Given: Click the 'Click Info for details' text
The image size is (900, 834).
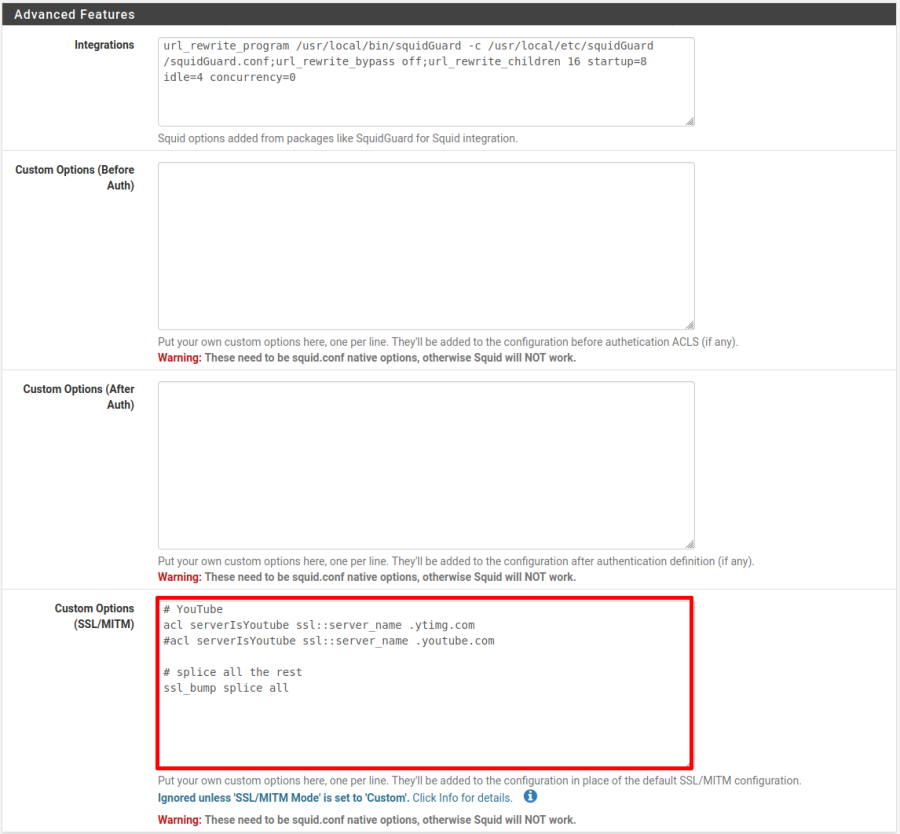Looking at the screenshot, I should (462, 798).
